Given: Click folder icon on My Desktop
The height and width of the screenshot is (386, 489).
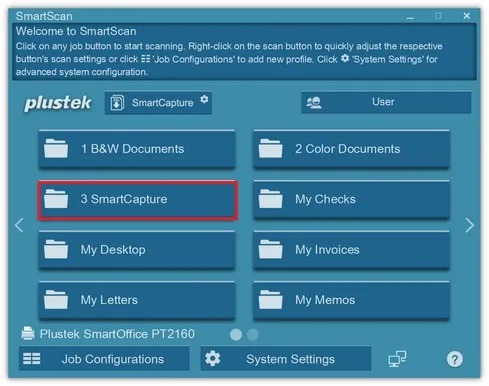Looking at the screenshot, I should pos(56,249).
